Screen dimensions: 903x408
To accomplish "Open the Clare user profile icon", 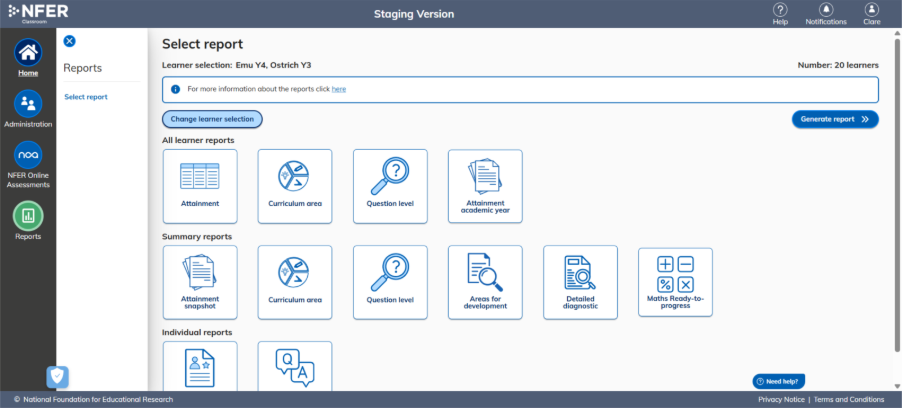I will pos(871,10).
